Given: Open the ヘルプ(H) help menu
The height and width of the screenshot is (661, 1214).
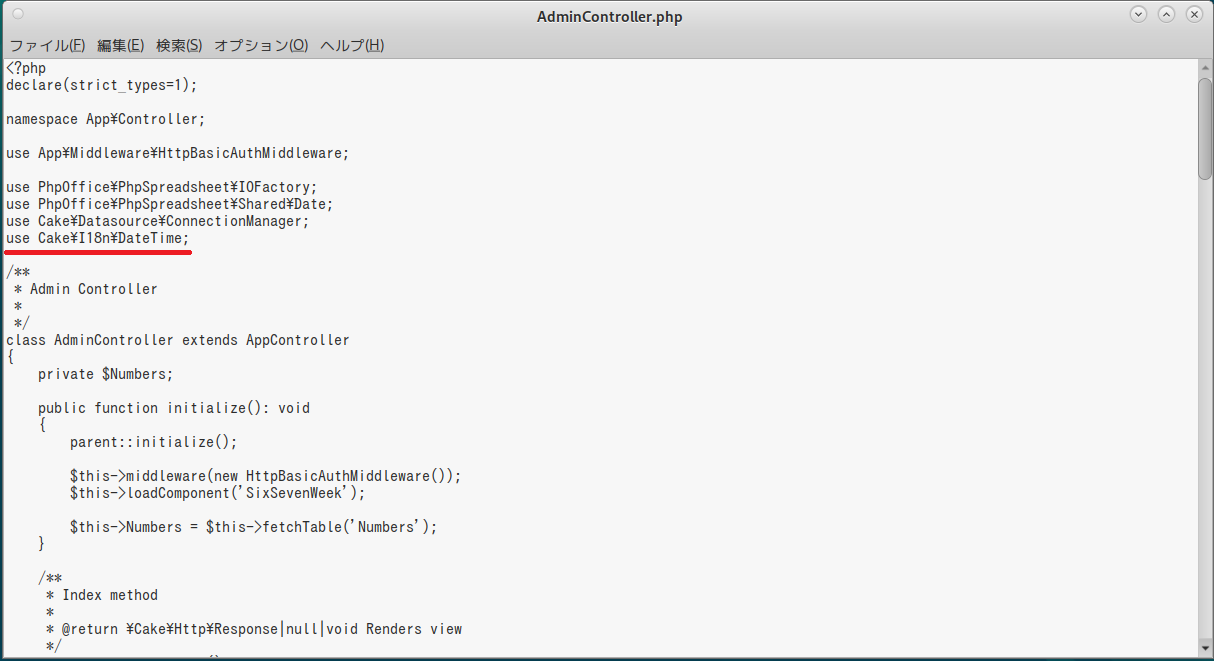Looking at the screenshot, I should (x=352, y=45).
